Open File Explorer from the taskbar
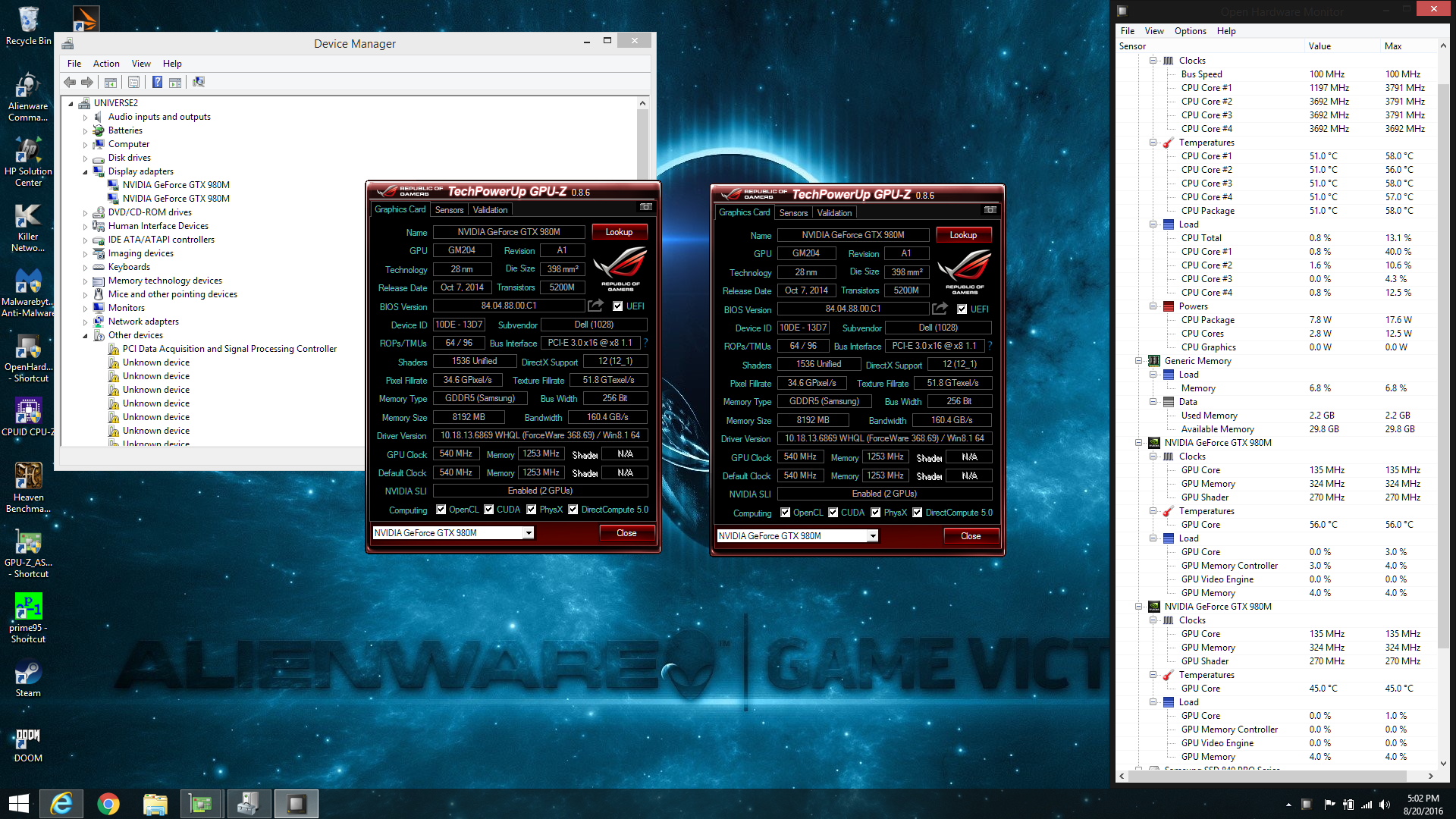This screenshot has height=819, width=1456. pos(155,804)
